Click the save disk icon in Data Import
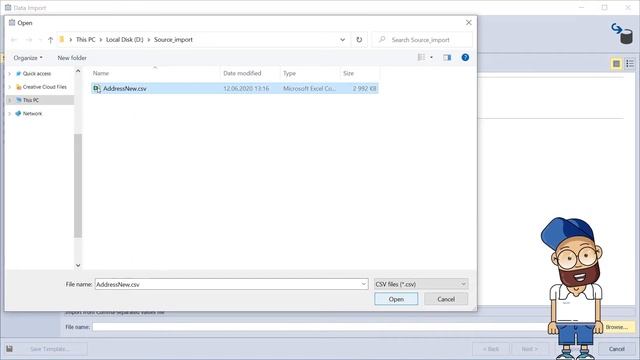The image size is (640, 360). tap(9, 349)
